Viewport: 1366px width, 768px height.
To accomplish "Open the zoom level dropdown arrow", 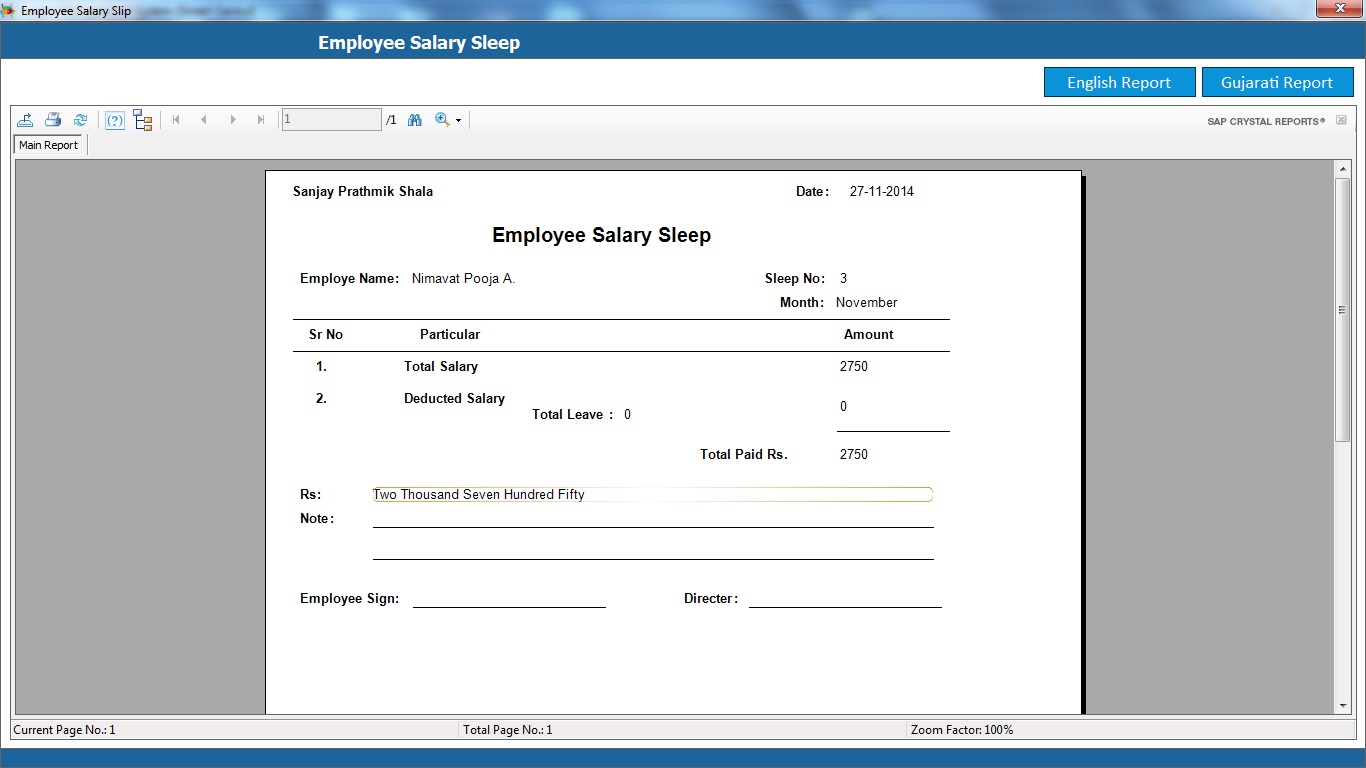I will [458, 121].
